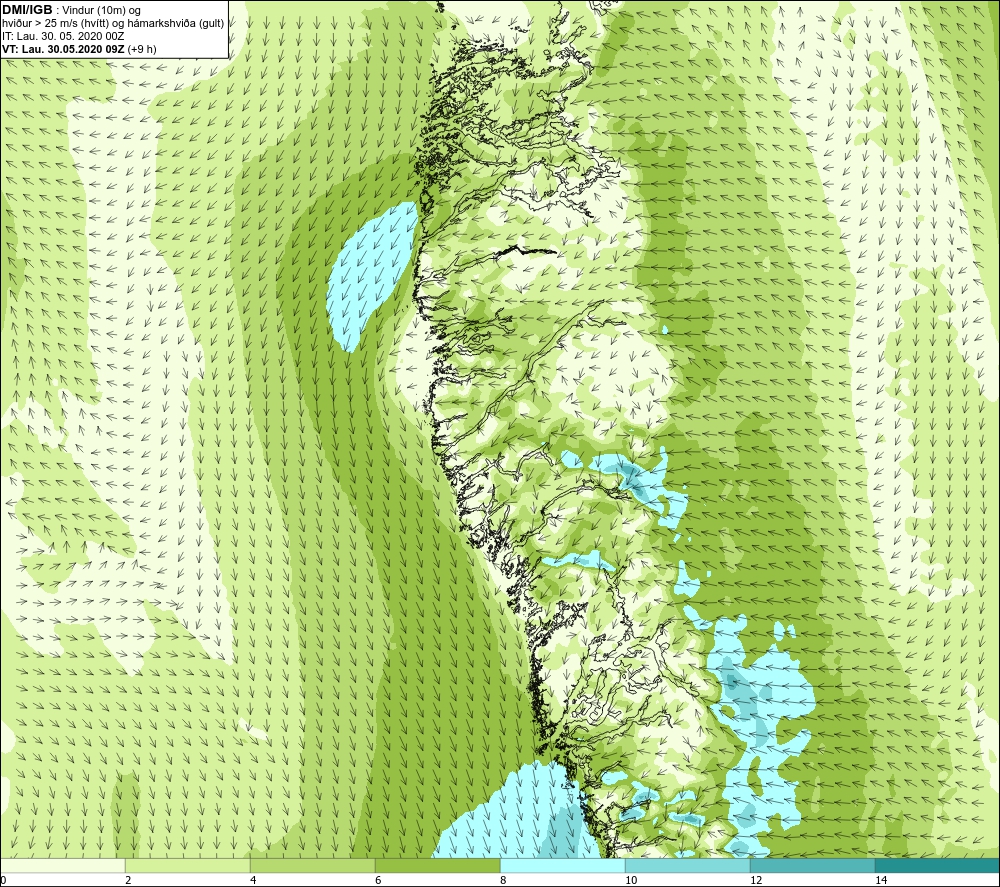Image resolution: width=1000 pixels, height=887 pixels.
Task: Click the scale label '14'
Action: pos(881,880)
